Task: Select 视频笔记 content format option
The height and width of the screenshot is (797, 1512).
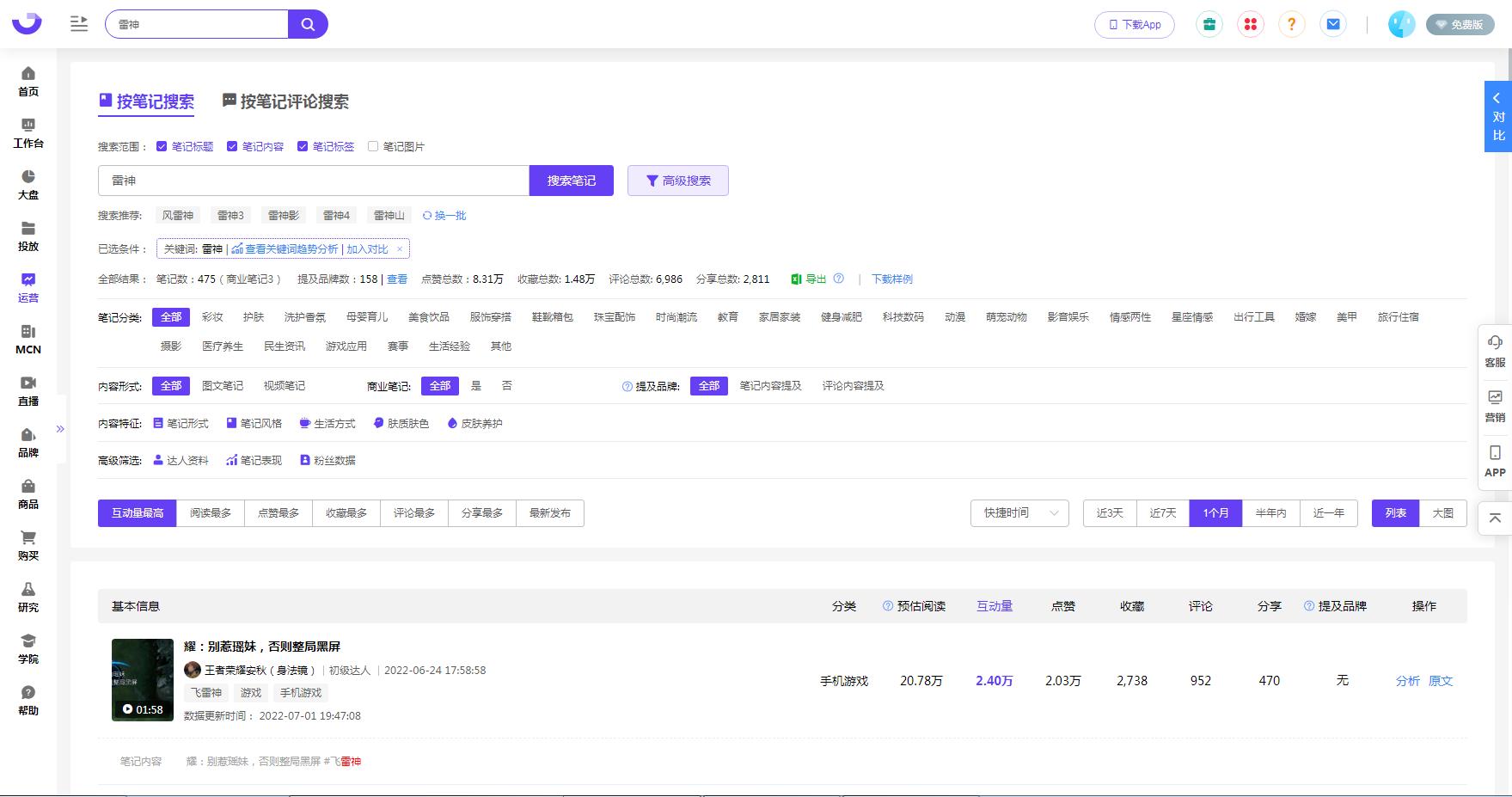Action: [x=285, y=386]
